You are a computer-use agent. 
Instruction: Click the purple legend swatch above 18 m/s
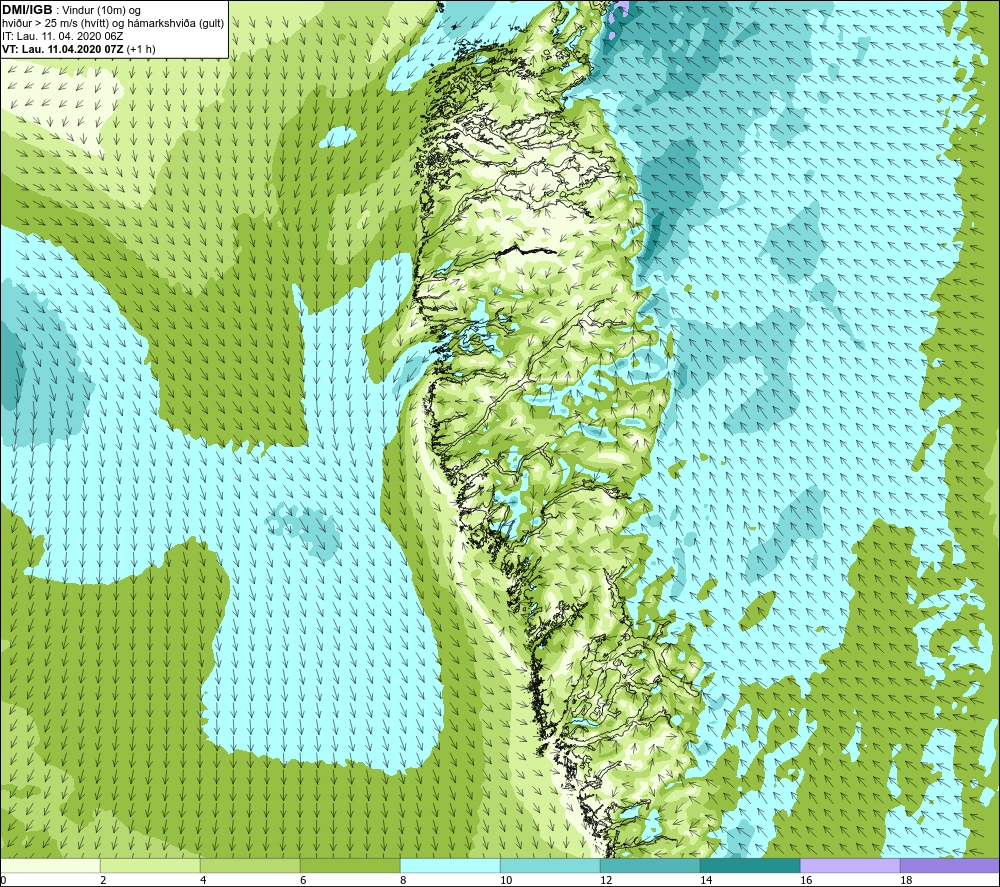tap(950, 865)
